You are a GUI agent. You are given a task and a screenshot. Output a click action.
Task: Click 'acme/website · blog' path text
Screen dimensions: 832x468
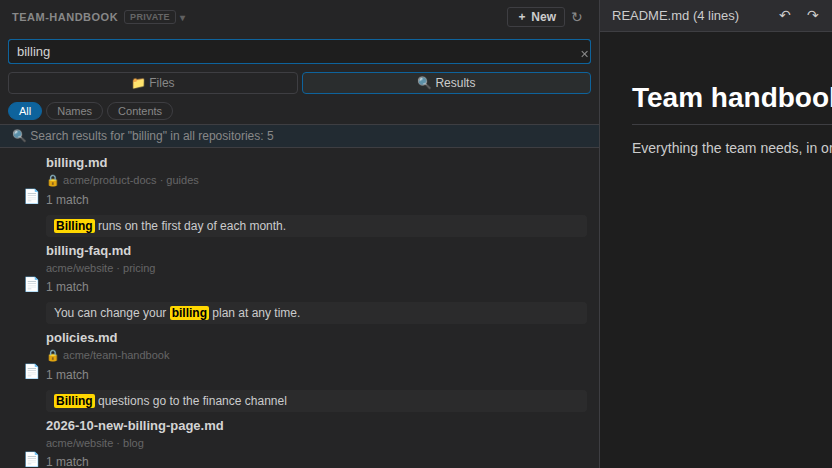[x=94, y=443]
